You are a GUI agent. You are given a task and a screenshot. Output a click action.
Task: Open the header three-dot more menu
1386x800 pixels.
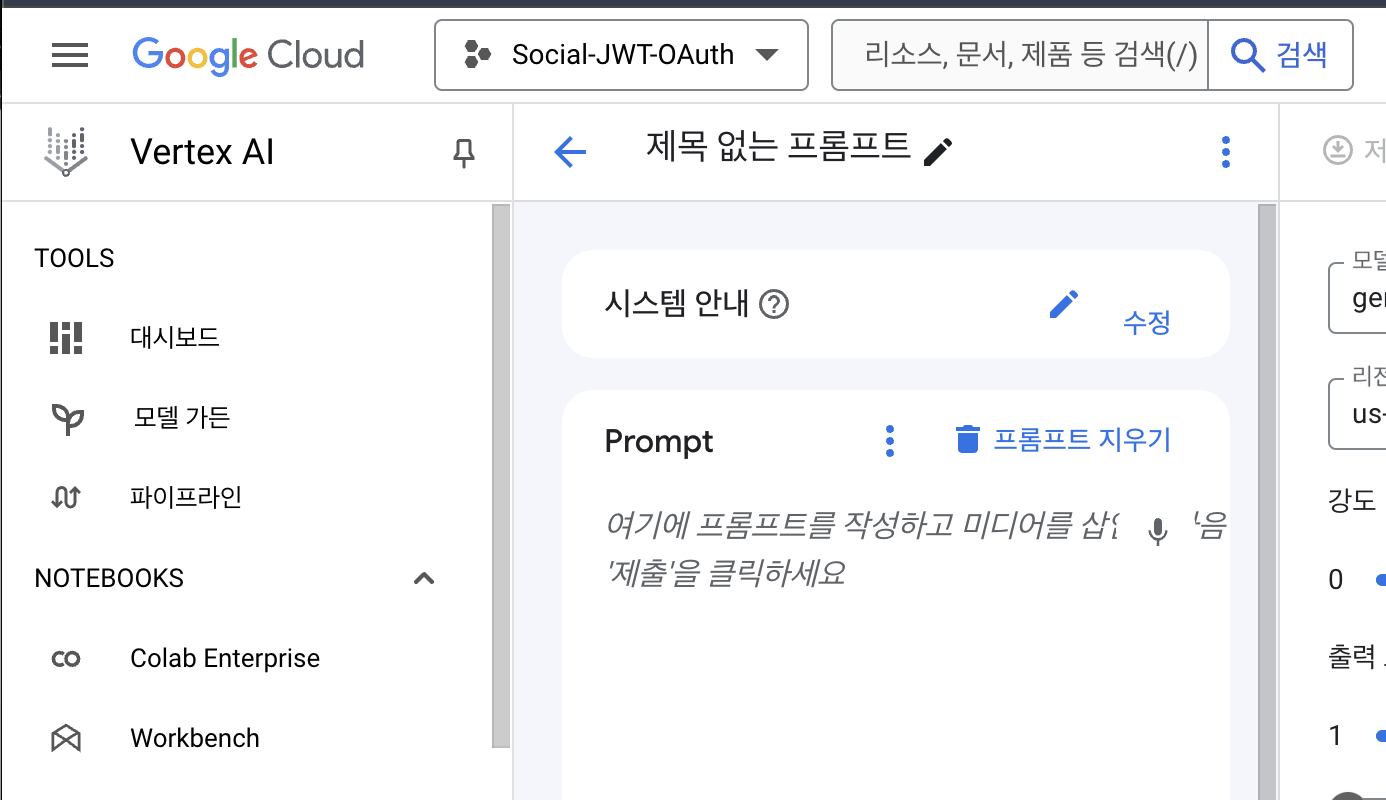[1226, 152]
